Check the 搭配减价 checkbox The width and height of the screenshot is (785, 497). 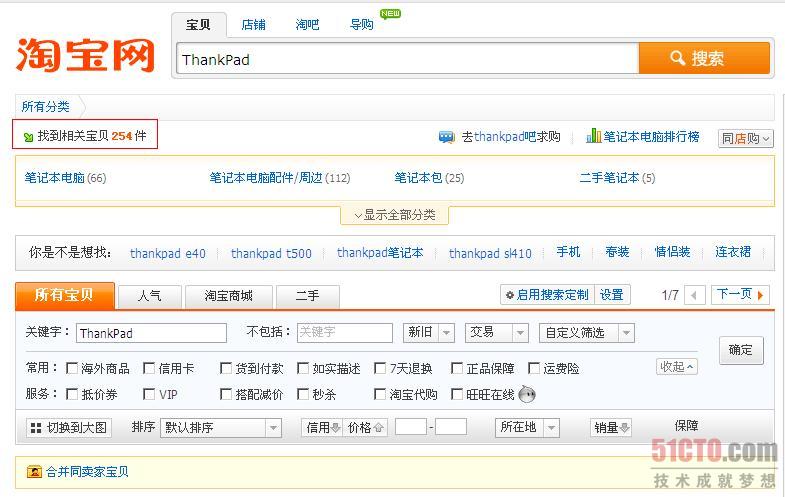click(226, 394)
